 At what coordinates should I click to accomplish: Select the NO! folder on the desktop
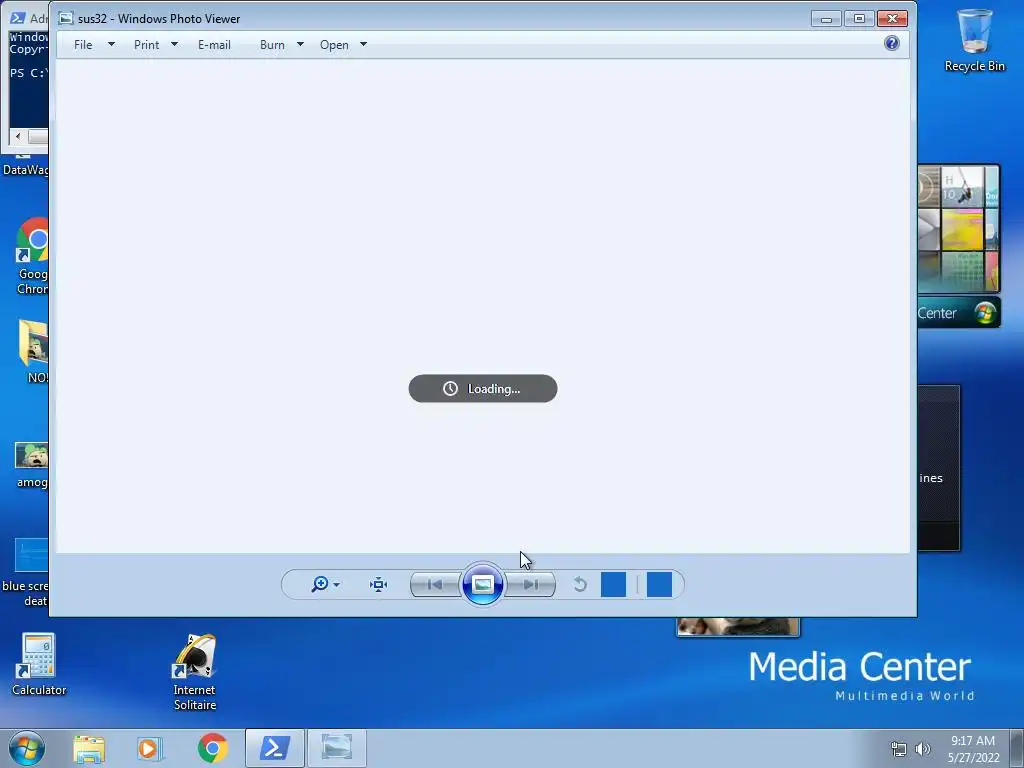coord(34,351)
